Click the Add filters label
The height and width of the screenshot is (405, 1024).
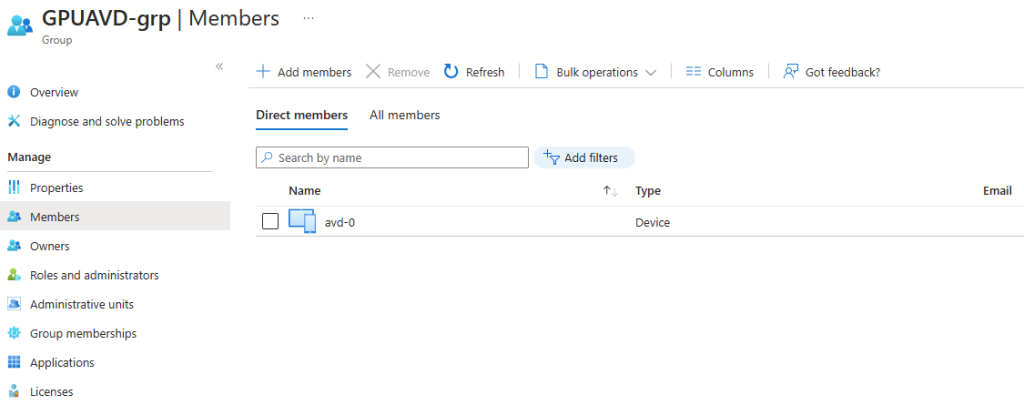591,157
